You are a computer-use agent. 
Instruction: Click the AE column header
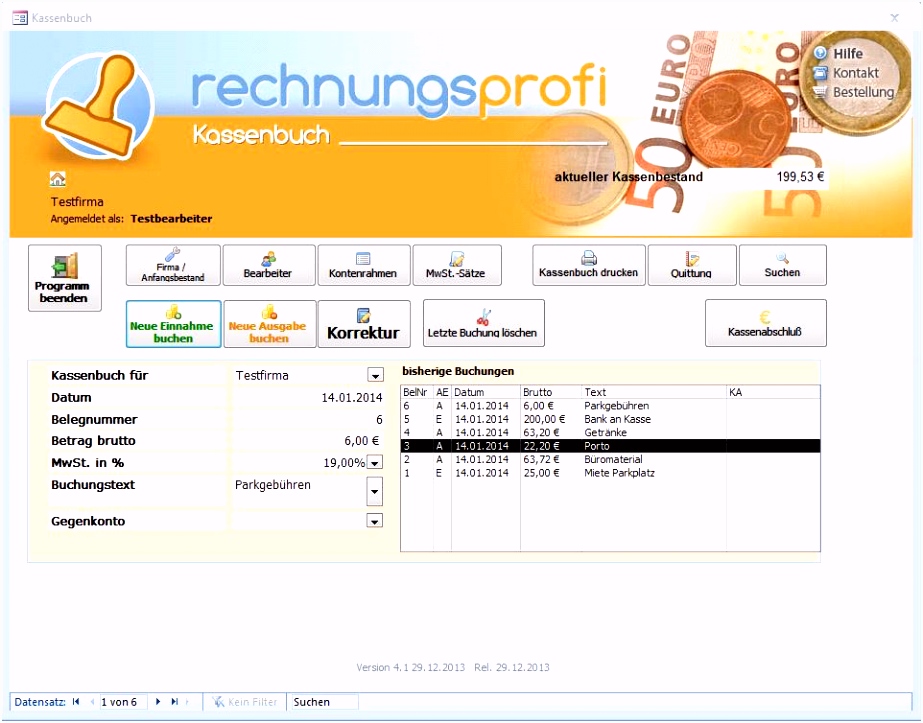click(x=443, y=392)
